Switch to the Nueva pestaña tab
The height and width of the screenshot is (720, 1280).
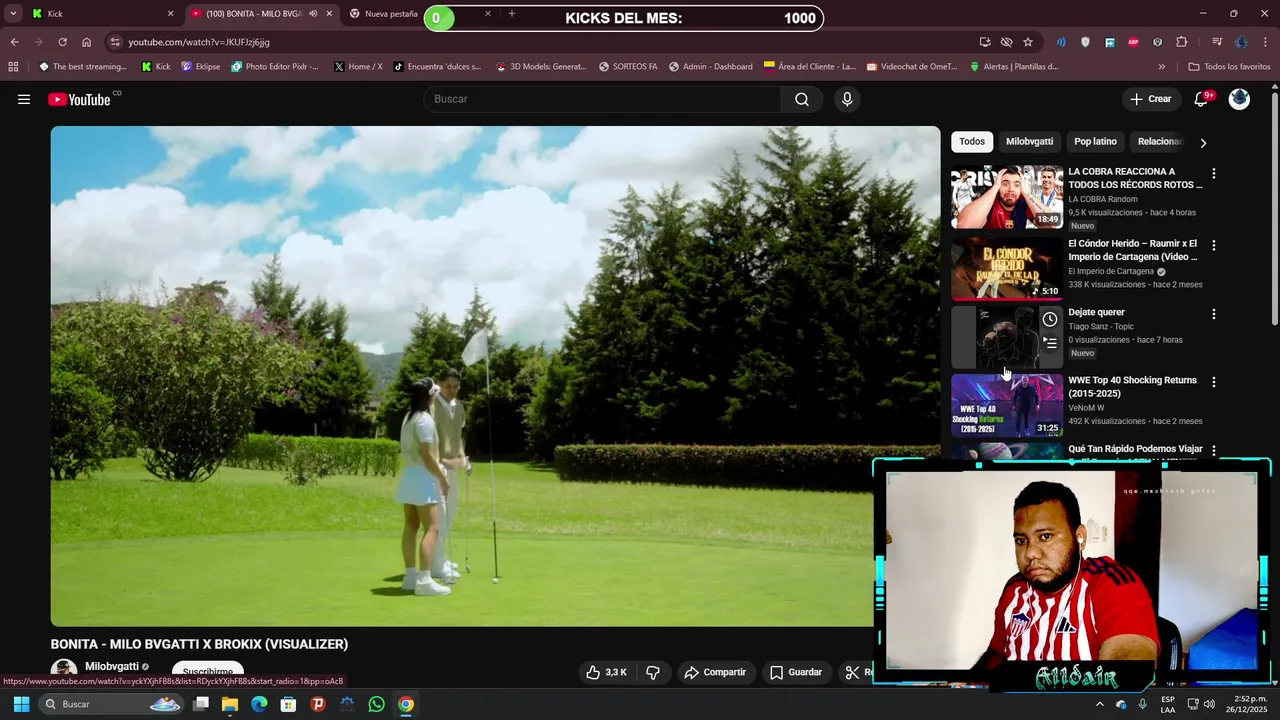coord(391,14)
